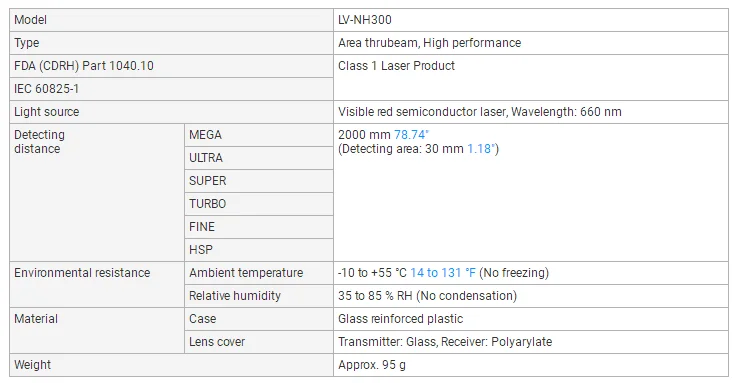Screen dimensions: 741x383
Task: Select the Light source label
Action: 46,112
